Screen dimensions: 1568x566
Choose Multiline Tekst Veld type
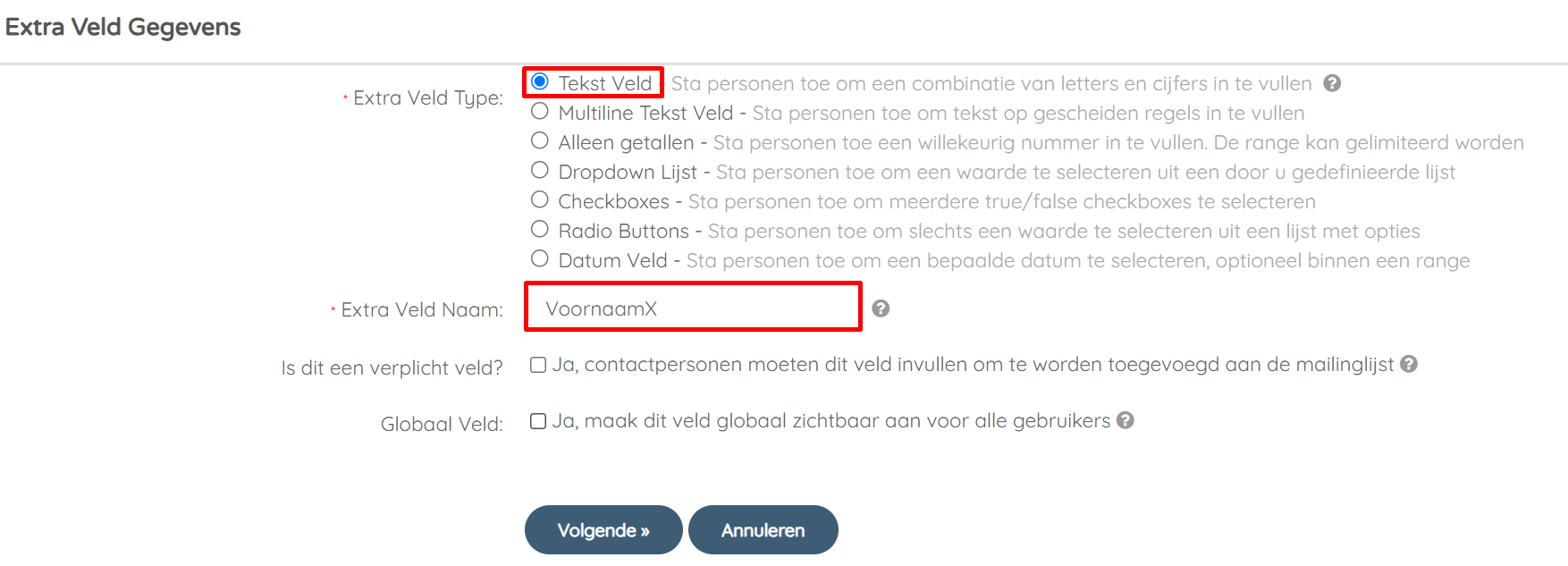click(x=540, y=112)
